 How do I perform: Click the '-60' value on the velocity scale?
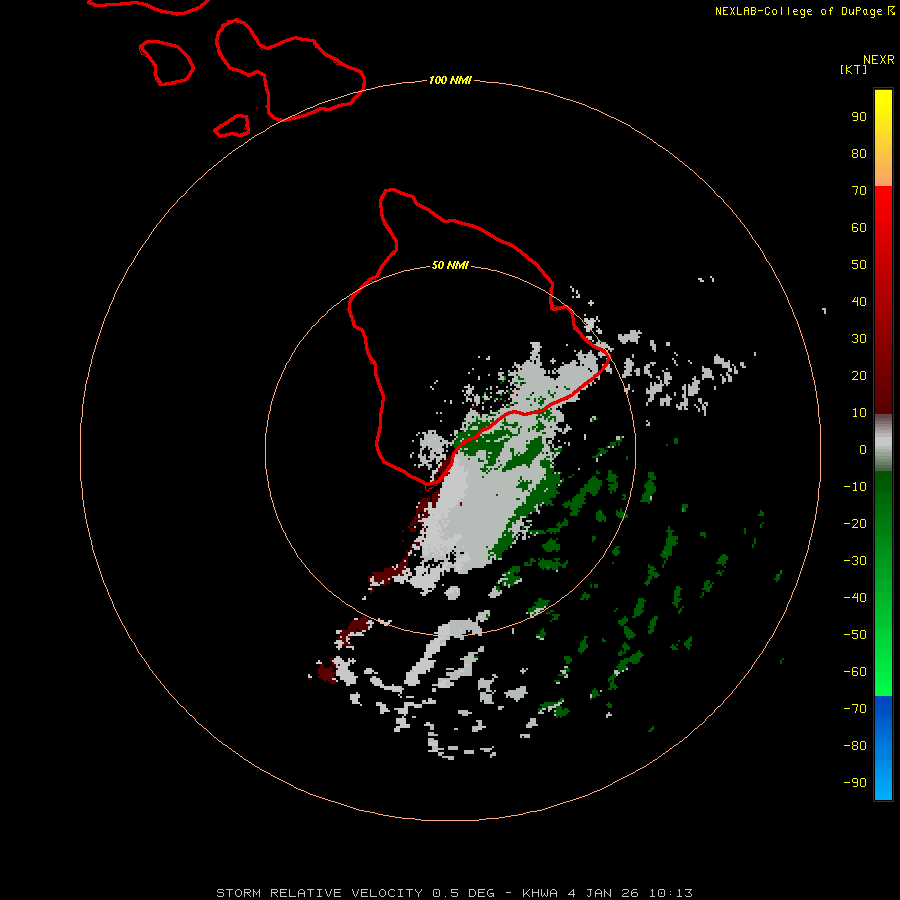pos(855,672)
